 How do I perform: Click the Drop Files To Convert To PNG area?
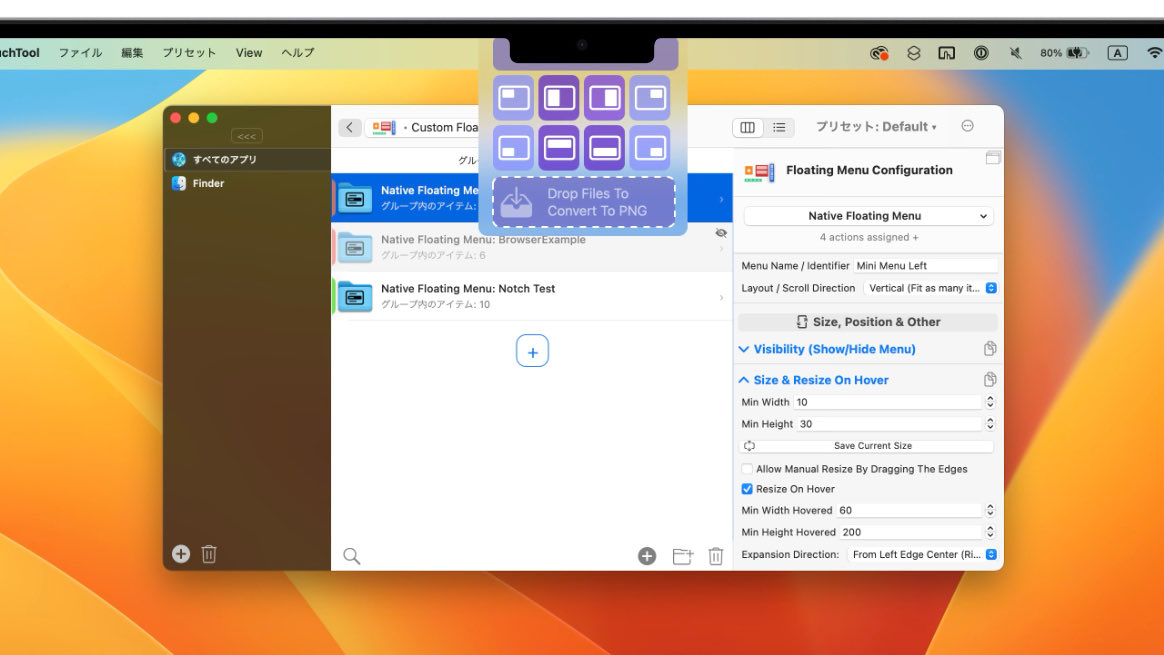(583, 202)
